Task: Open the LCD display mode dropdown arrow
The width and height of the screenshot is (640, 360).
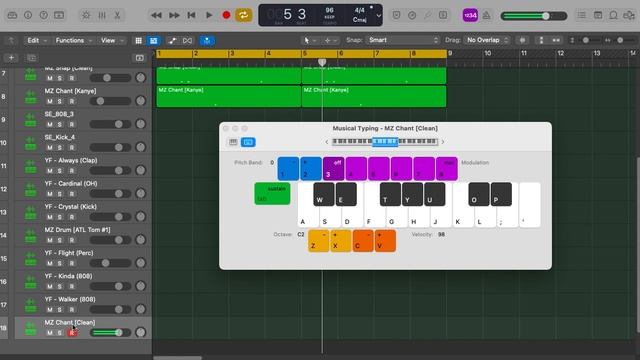Action: (378, 16)
